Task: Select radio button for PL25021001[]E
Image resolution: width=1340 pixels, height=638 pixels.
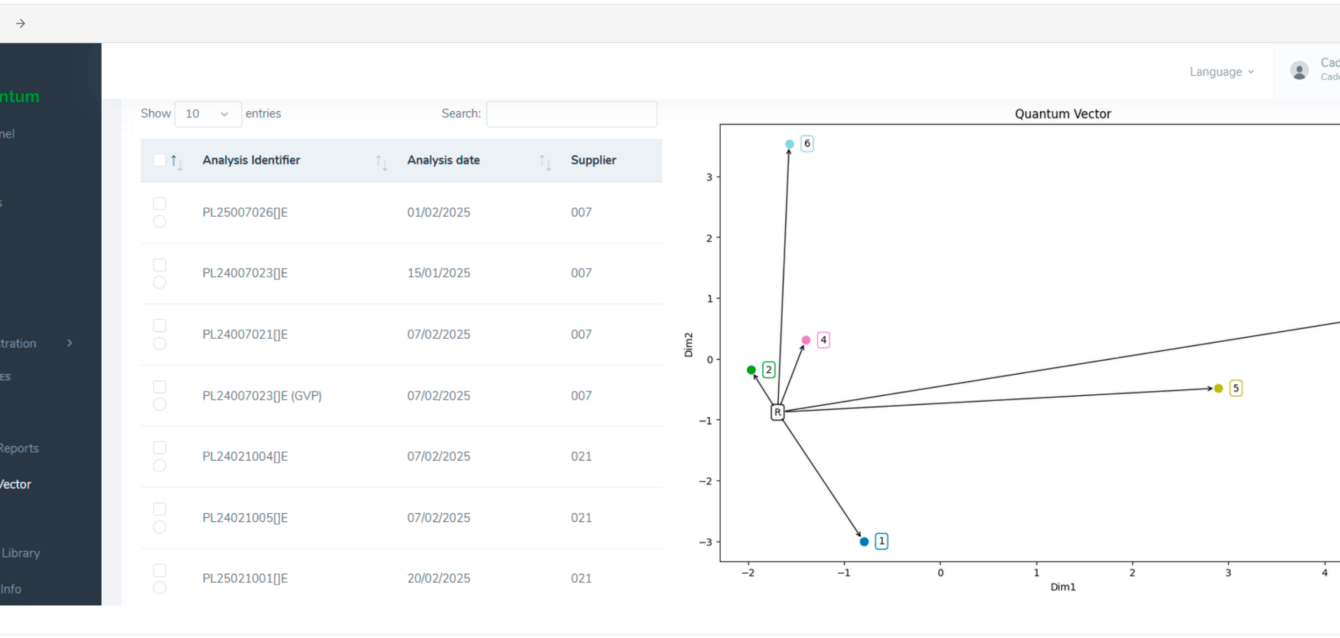Action: click(160, 588)
